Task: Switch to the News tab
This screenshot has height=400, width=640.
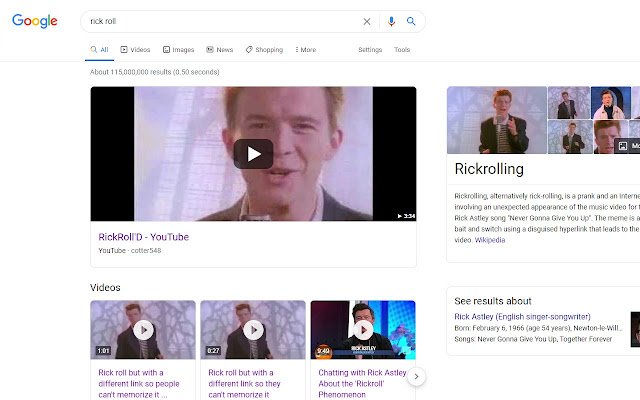Action: point(220,50)
